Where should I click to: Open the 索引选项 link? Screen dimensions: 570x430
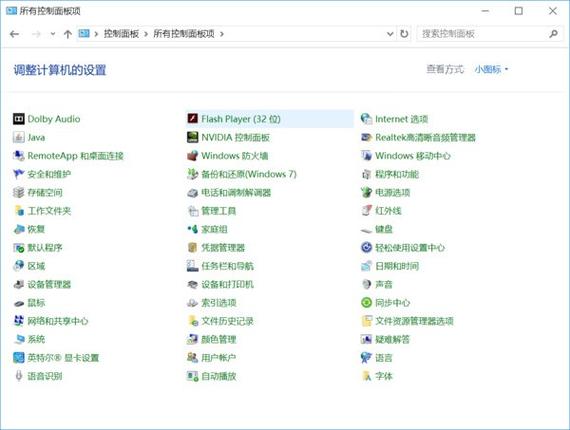coord(219,303)
